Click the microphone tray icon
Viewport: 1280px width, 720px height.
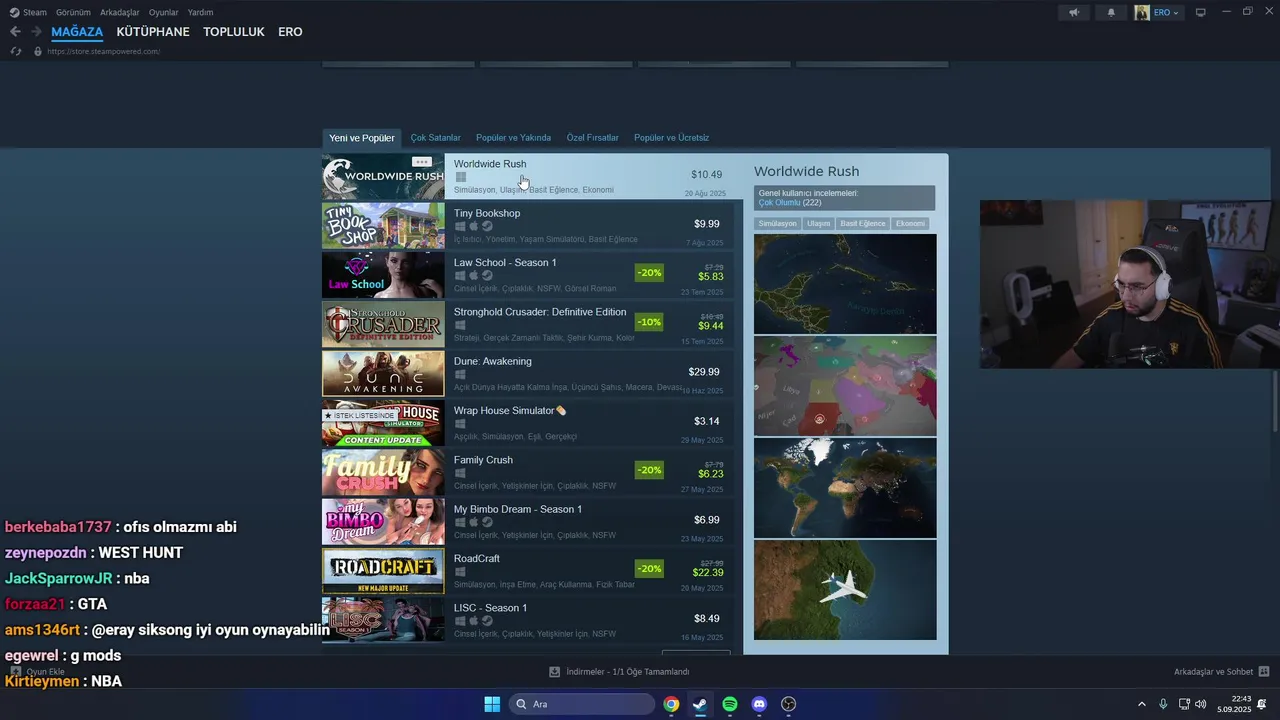[1163, 704]
